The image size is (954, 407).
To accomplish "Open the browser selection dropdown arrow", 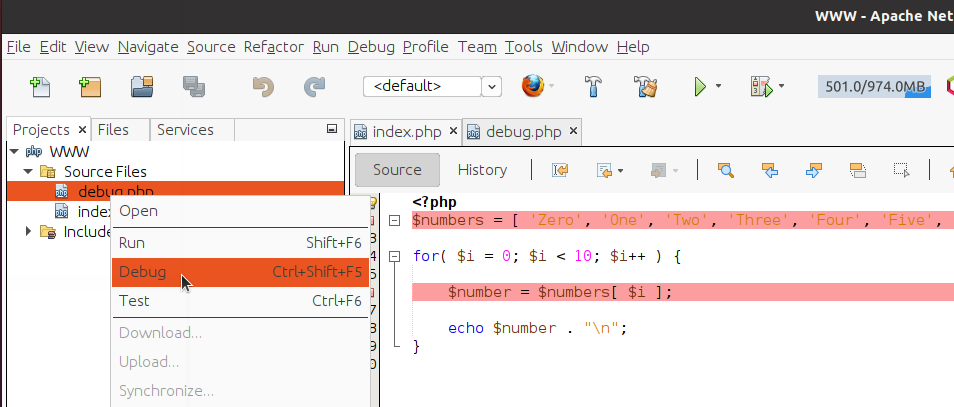I will pyautogui.click(x=552, y=86).
